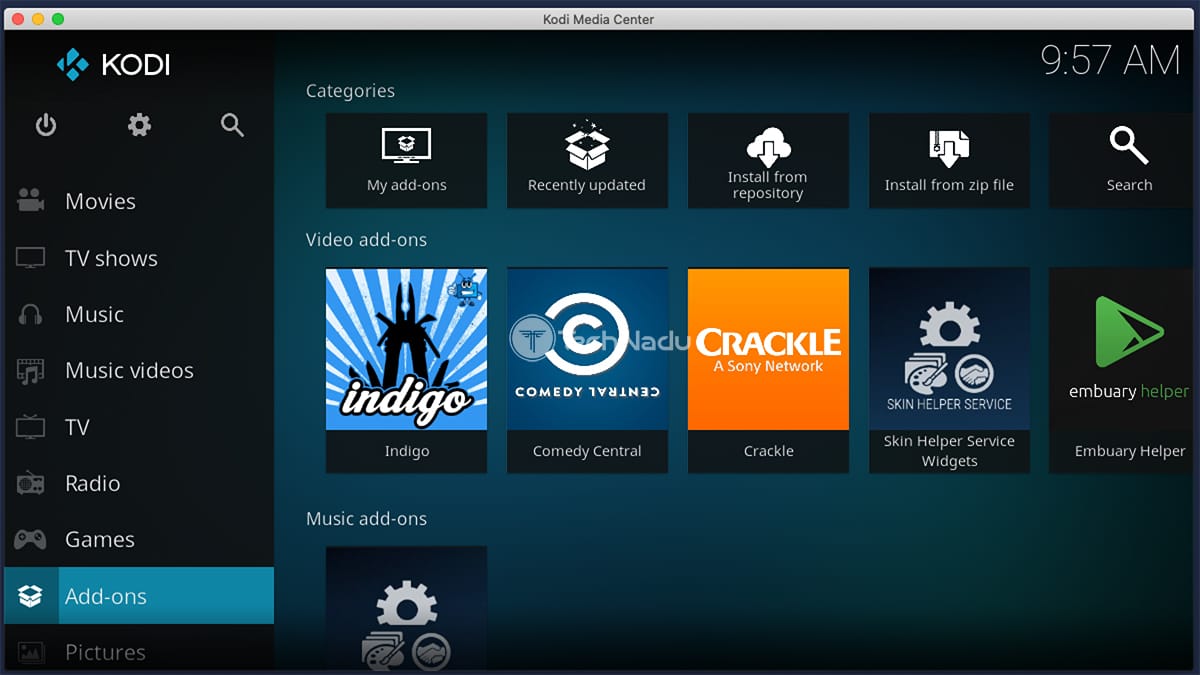
Task: Click the Games controller icon
Action: (x=31, y=540)
